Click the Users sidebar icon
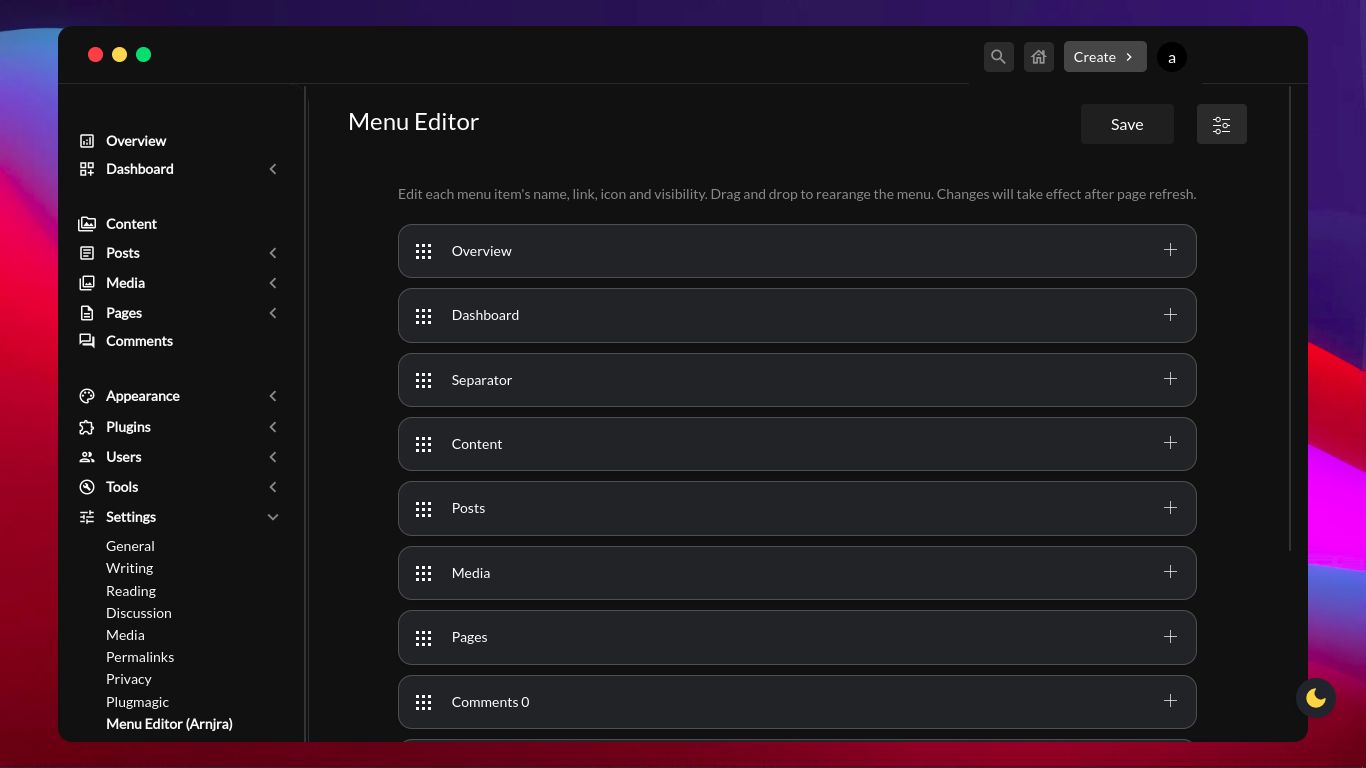 (87, 457)
